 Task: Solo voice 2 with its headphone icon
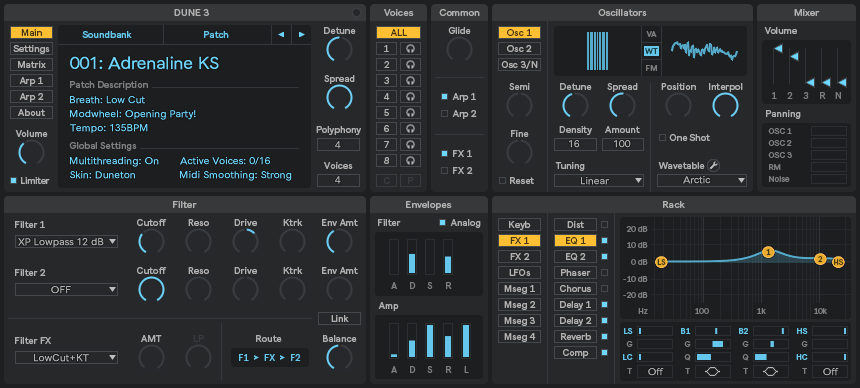point(410,65)
